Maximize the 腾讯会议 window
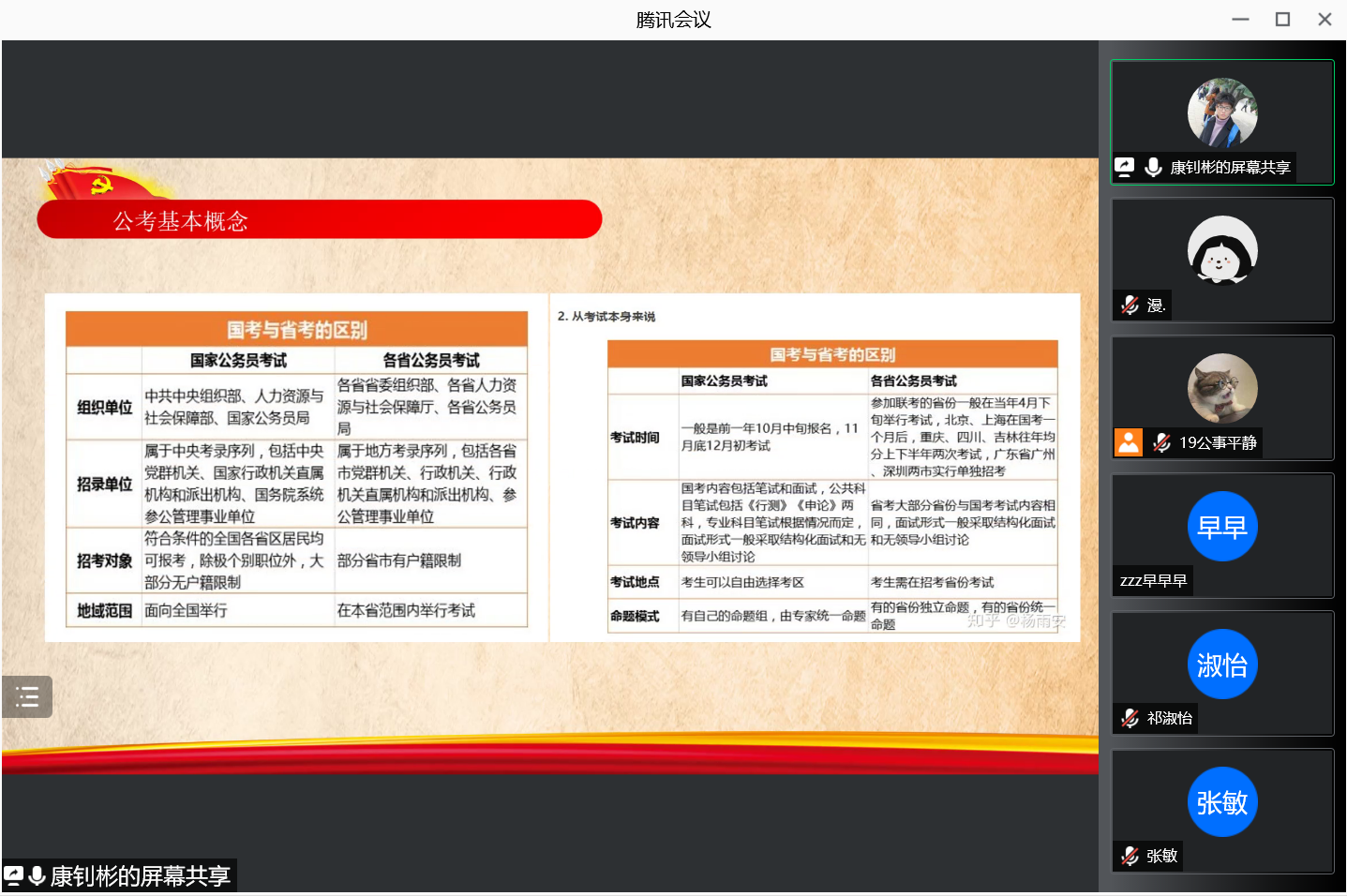The image size is (1347, 896). coord(1282,20)
